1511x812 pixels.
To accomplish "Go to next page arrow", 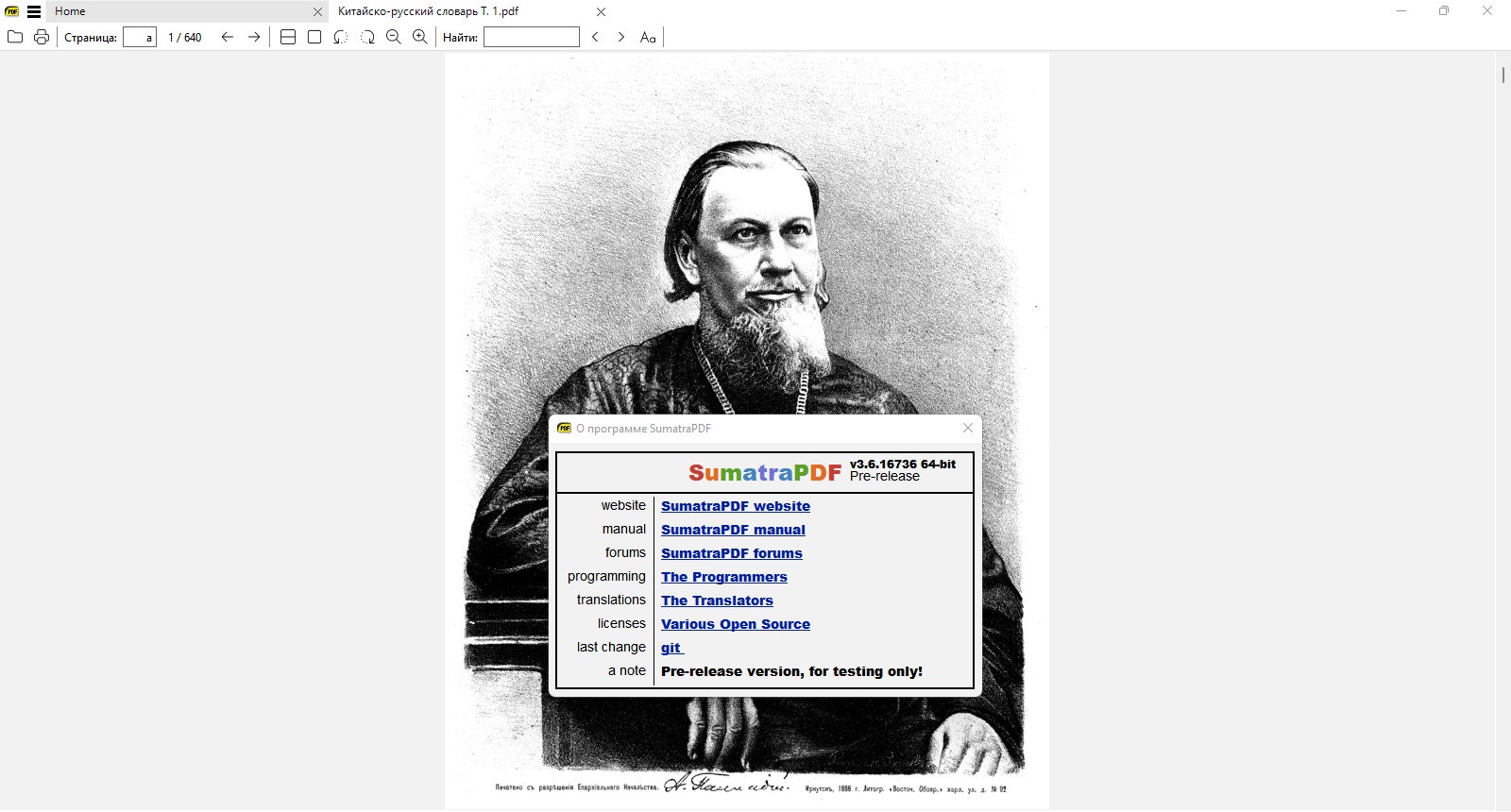I will 254,37.
